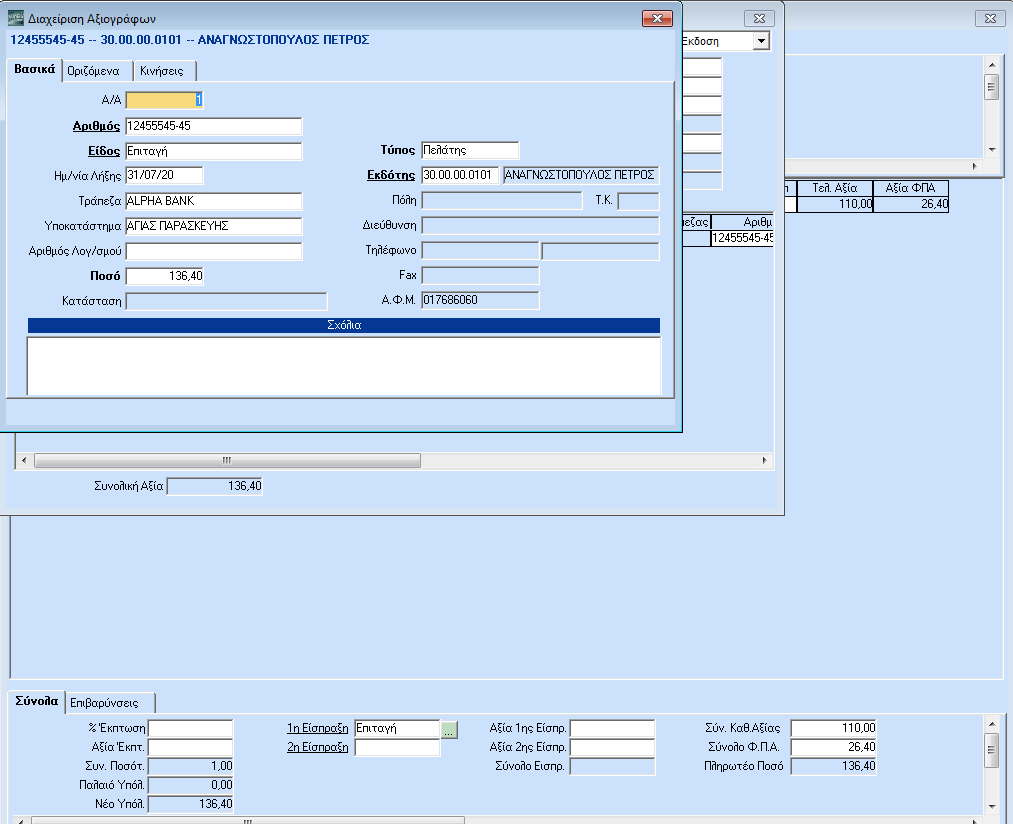Click the Σύν. Καθ.Αξίας field showing 110,00
Screen dimensions: 1013x824
[x=833, y=728]
